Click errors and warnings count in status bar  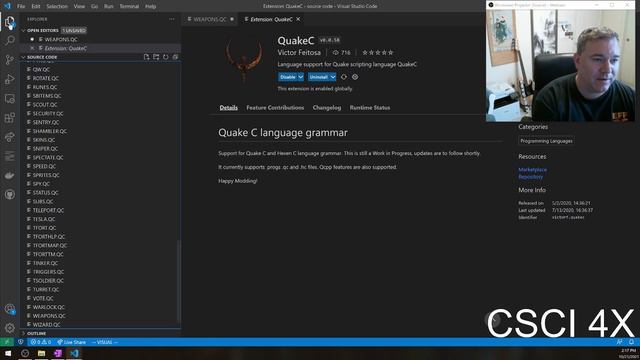pos(41,342)
